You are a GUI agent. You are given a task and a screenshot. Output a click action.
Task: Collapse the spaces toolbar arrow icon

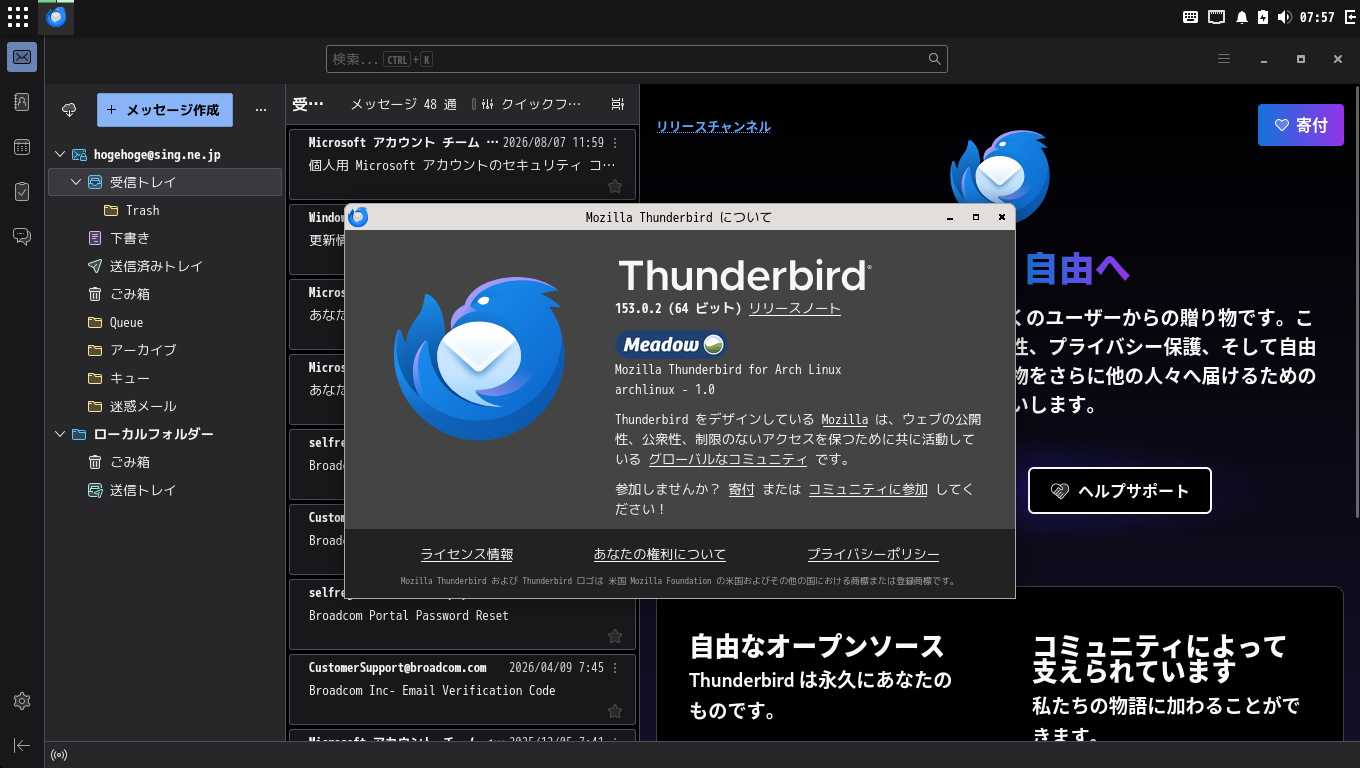point(22,745)
